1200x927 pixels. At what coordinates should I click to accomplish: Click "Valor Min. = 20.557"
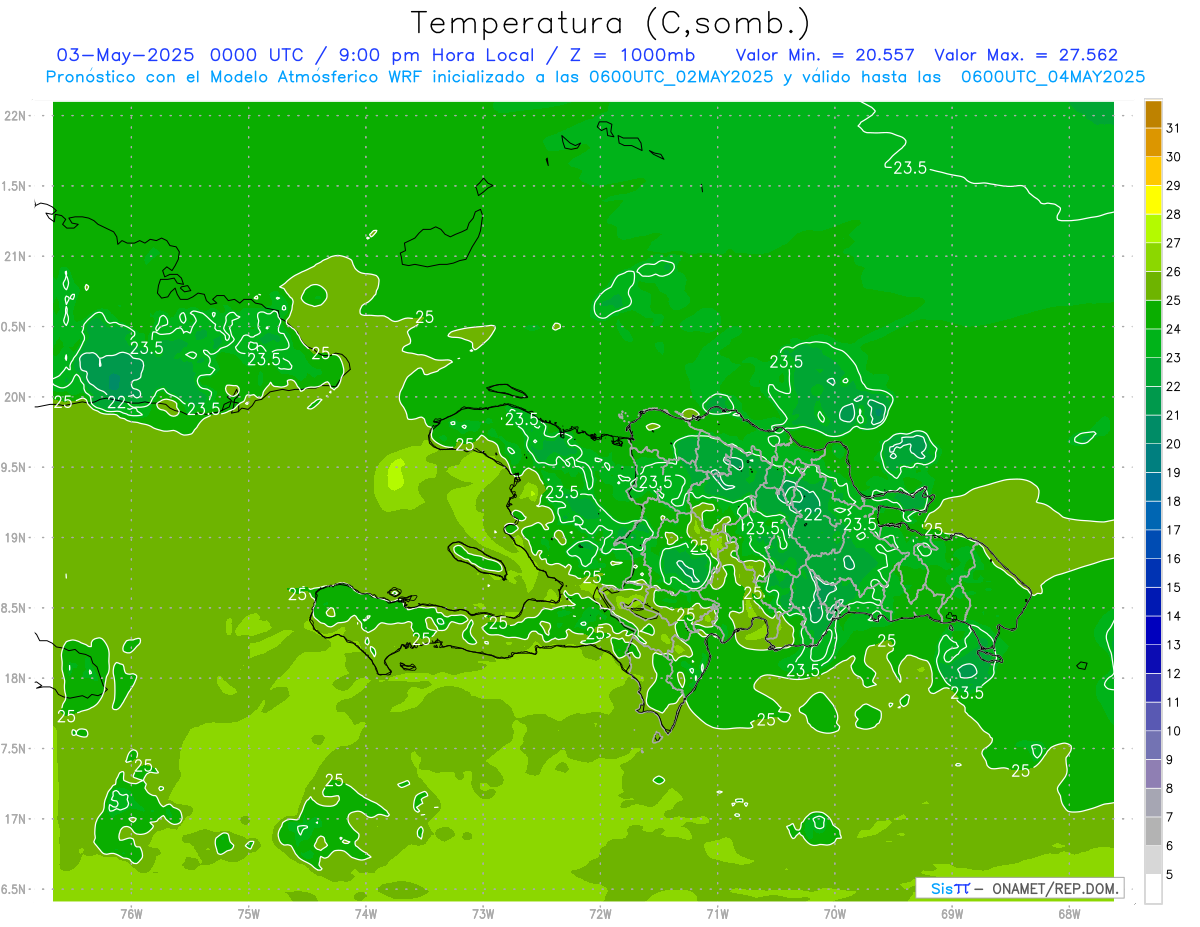(825, 55)
